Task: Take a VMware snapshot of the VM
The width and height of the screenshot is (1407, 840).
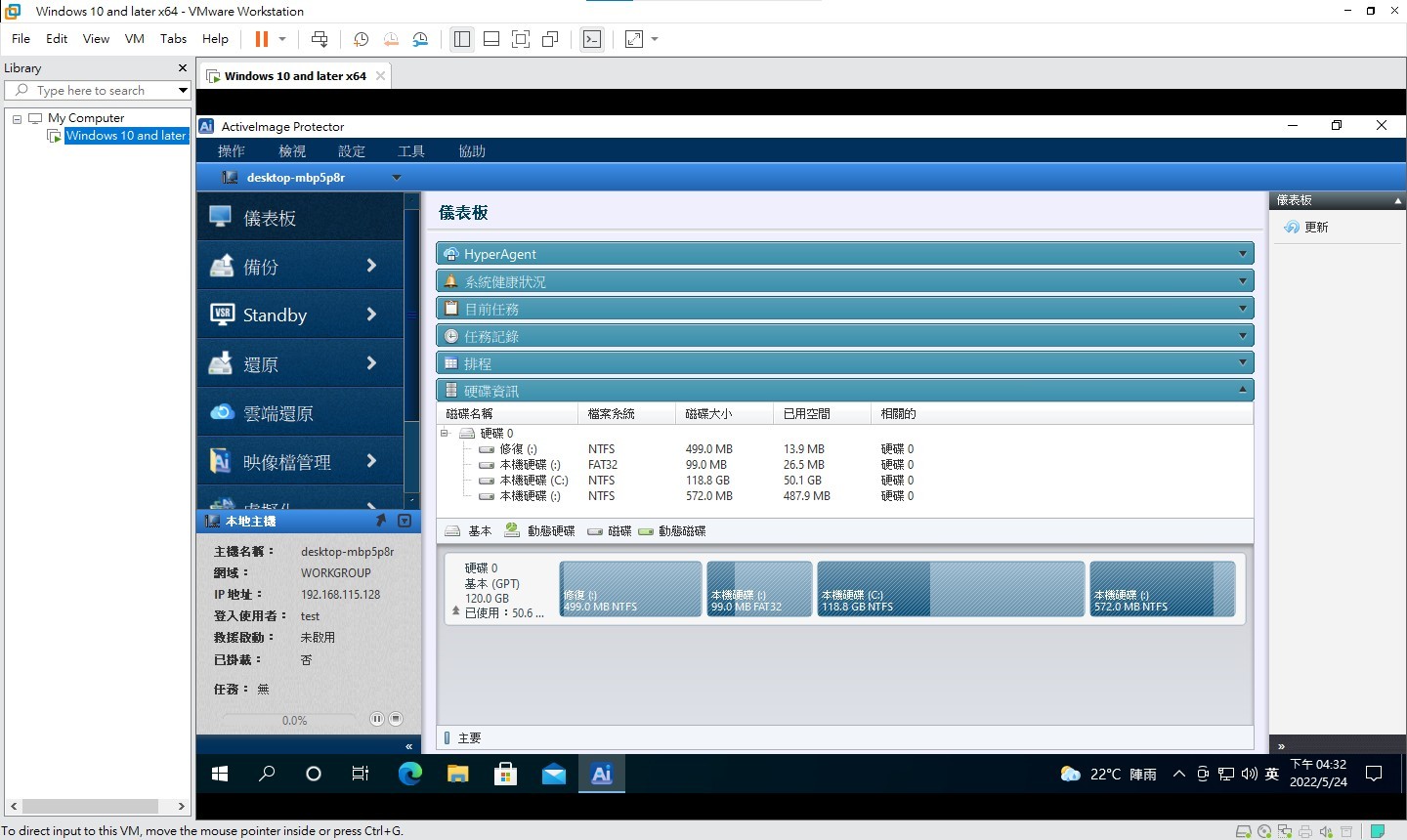Action: [x=361, y=39]
